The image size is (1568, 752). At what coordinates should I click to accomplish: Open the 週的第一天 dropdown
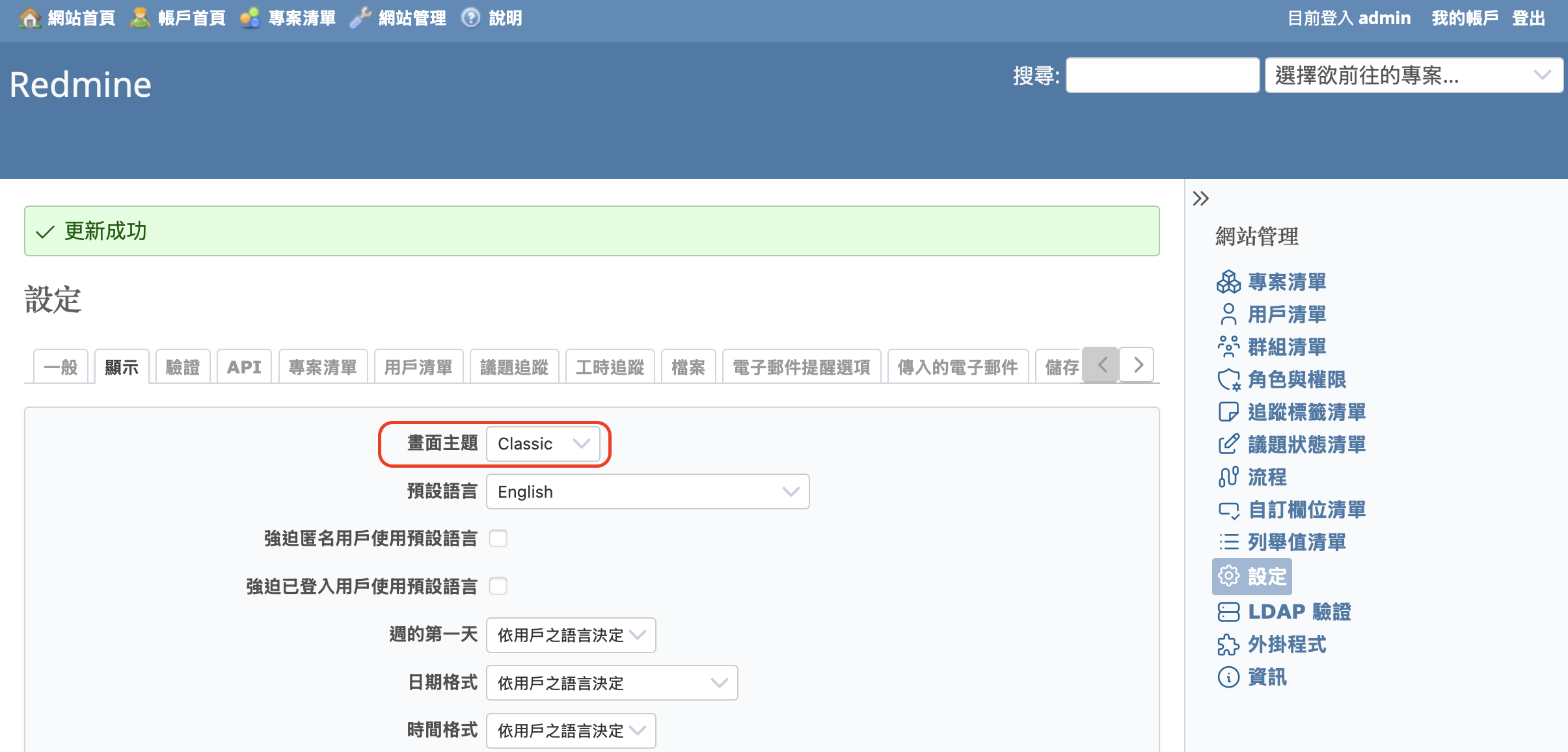click(x=571, y=635)
